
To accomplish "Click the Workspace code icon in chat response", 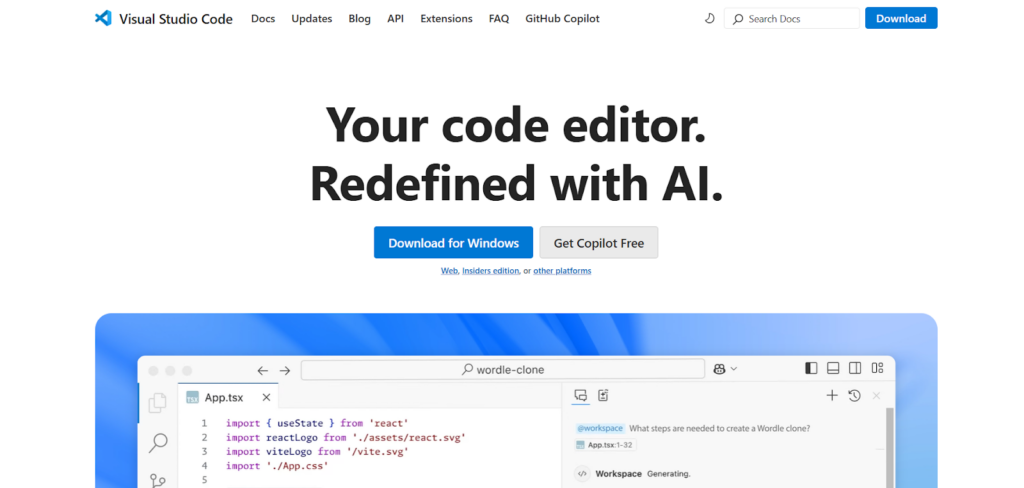I will (582, 474).
